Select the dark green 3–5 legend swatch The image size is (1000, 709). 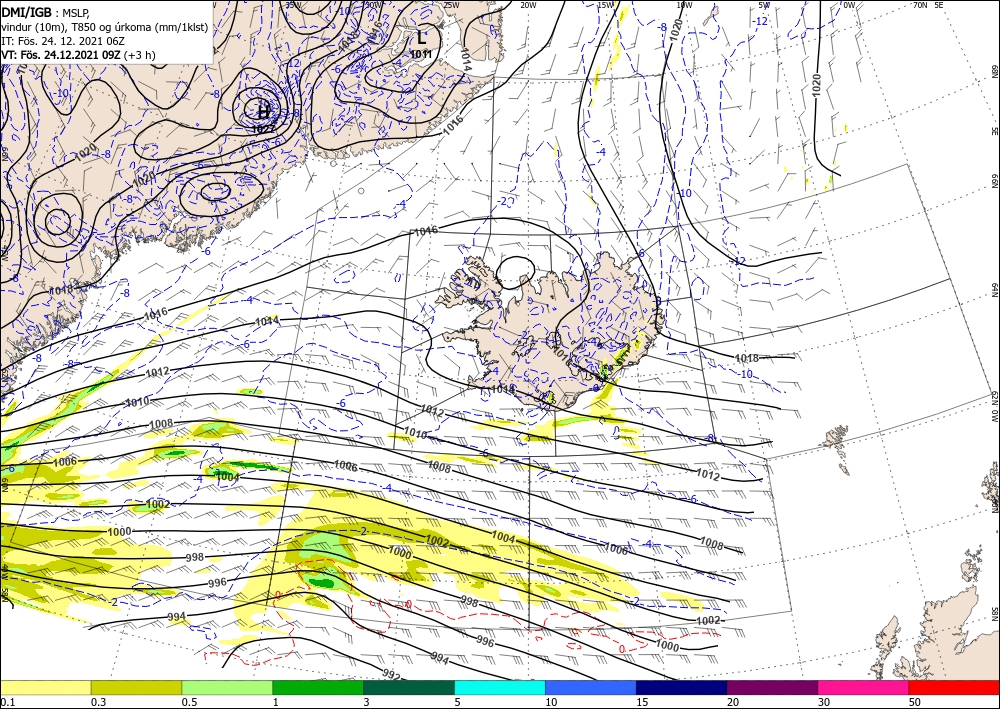pos(409,687)
